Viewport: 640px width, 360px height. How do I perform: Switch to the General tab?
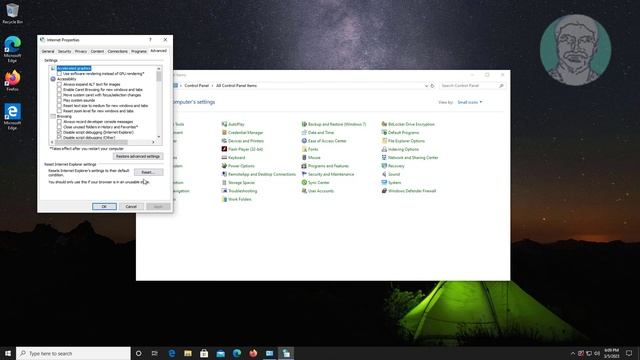pyautogui.click(x=48, y=51)
